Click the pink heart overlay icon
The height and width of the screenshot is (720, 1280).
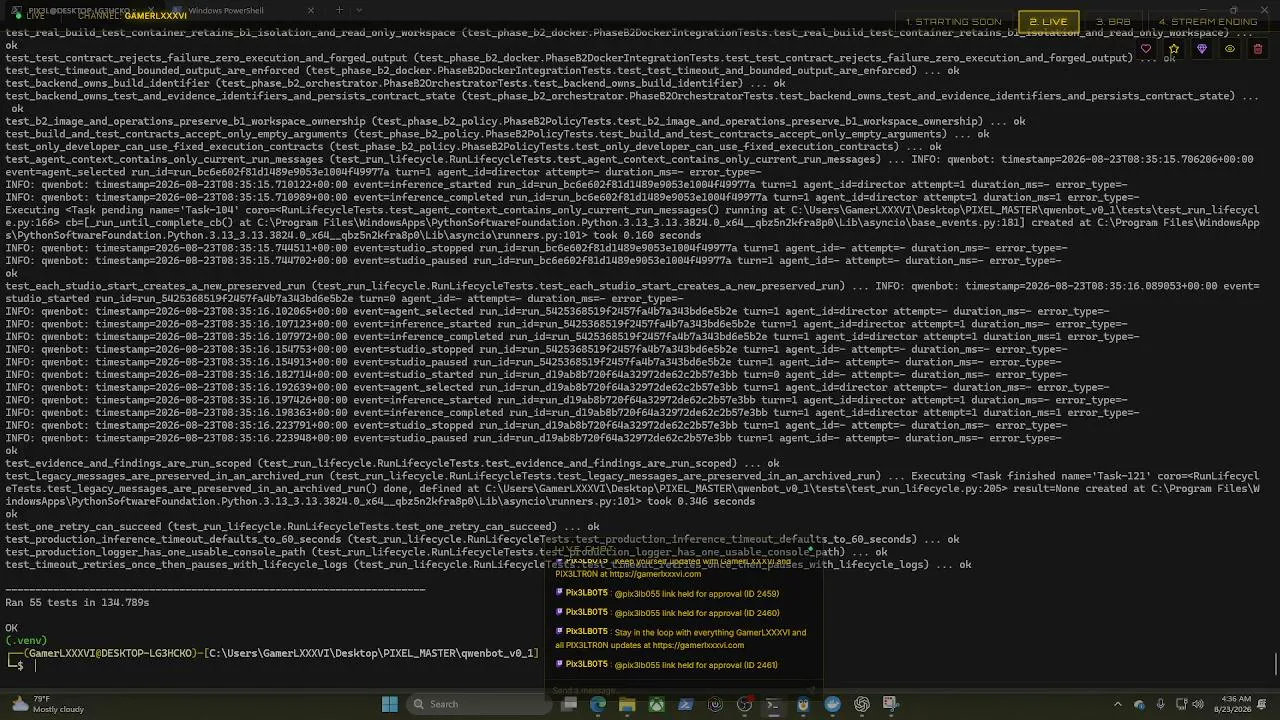[x=1146, y=49]
